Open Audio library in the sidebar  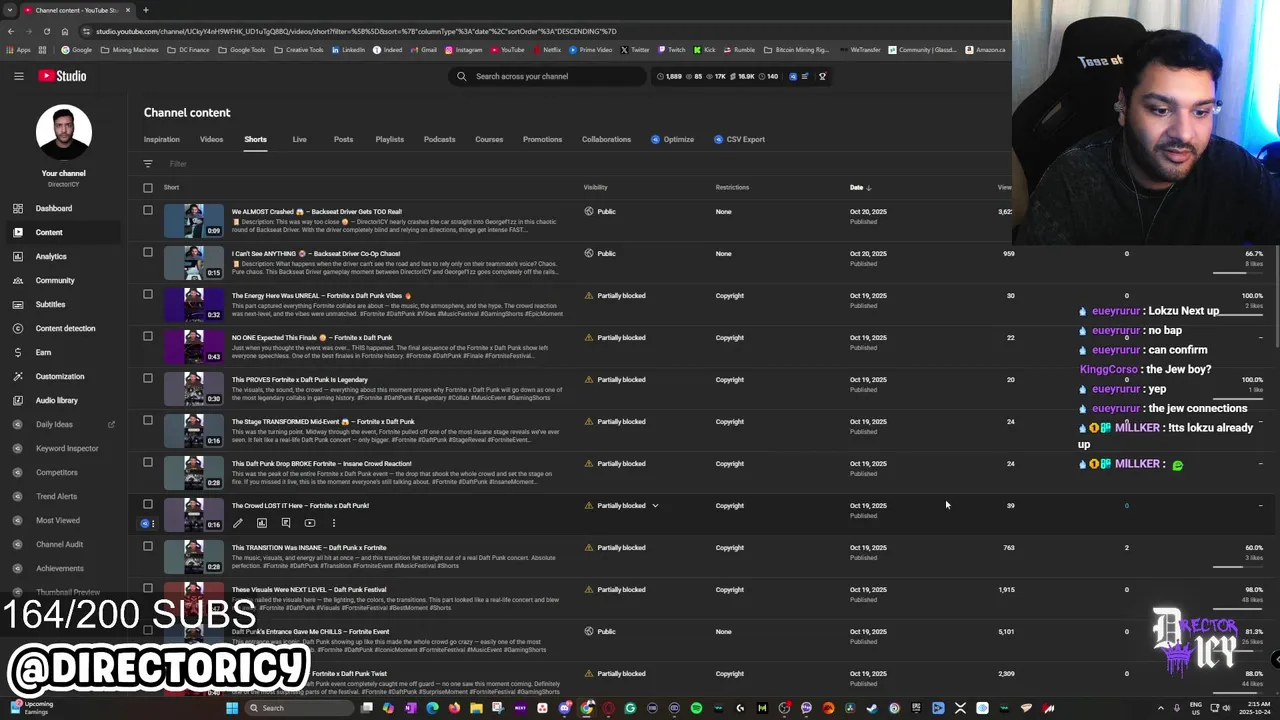coord(56,400)
